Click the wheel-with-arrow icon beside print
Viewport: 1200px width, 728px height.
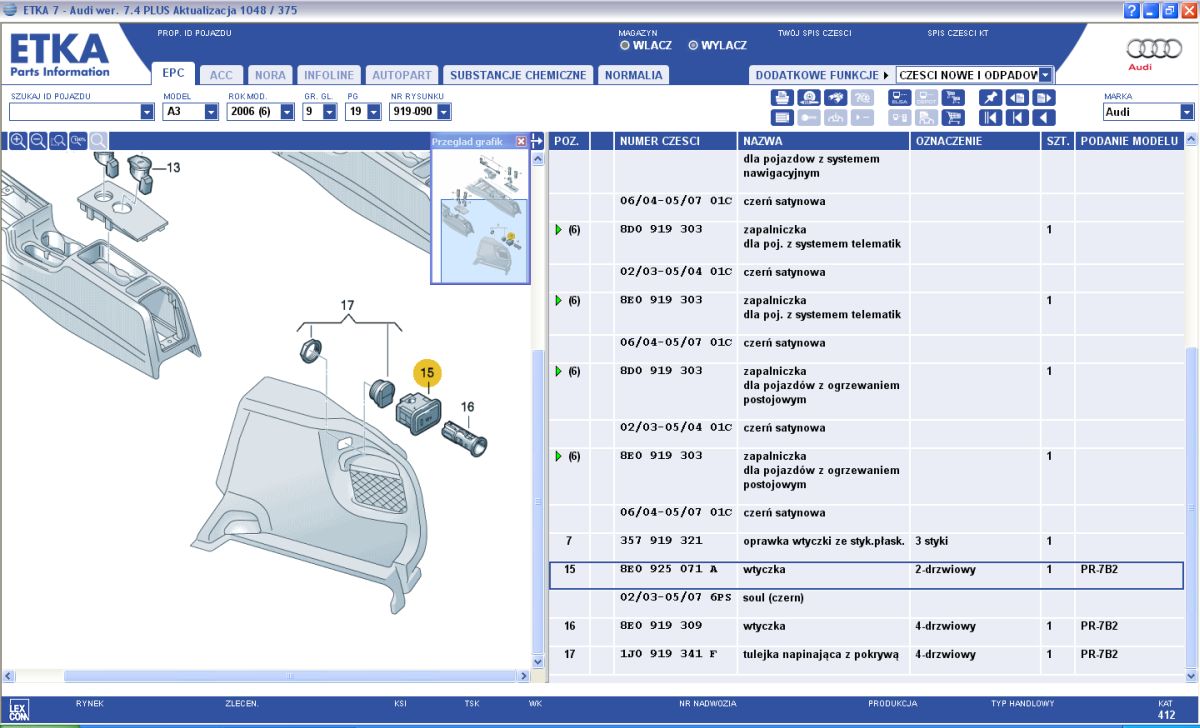coord(810,98)
